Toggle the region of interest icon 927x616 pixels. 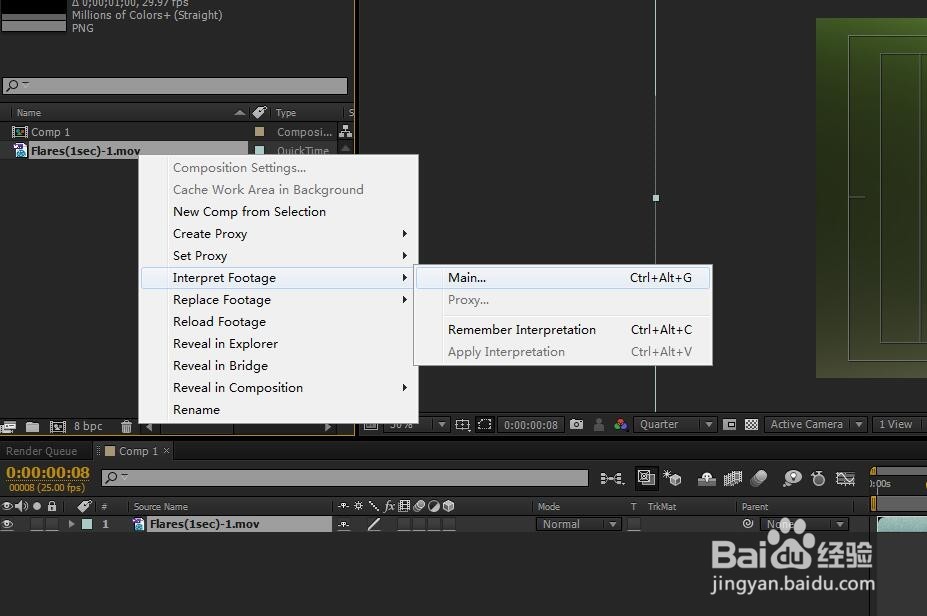point(484,424)
